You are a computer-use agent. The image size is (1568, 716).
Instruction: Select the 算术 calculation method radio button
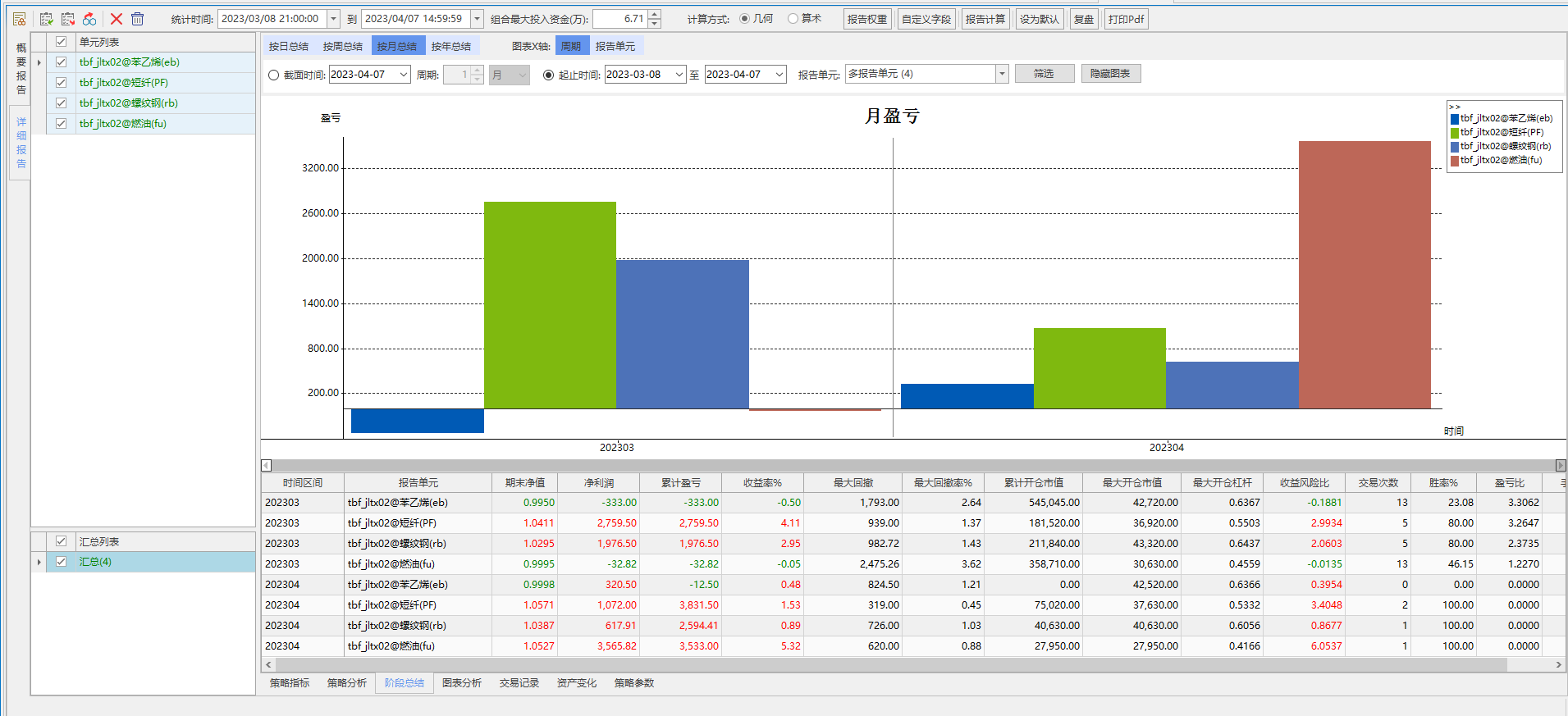[x=793, y=19]
